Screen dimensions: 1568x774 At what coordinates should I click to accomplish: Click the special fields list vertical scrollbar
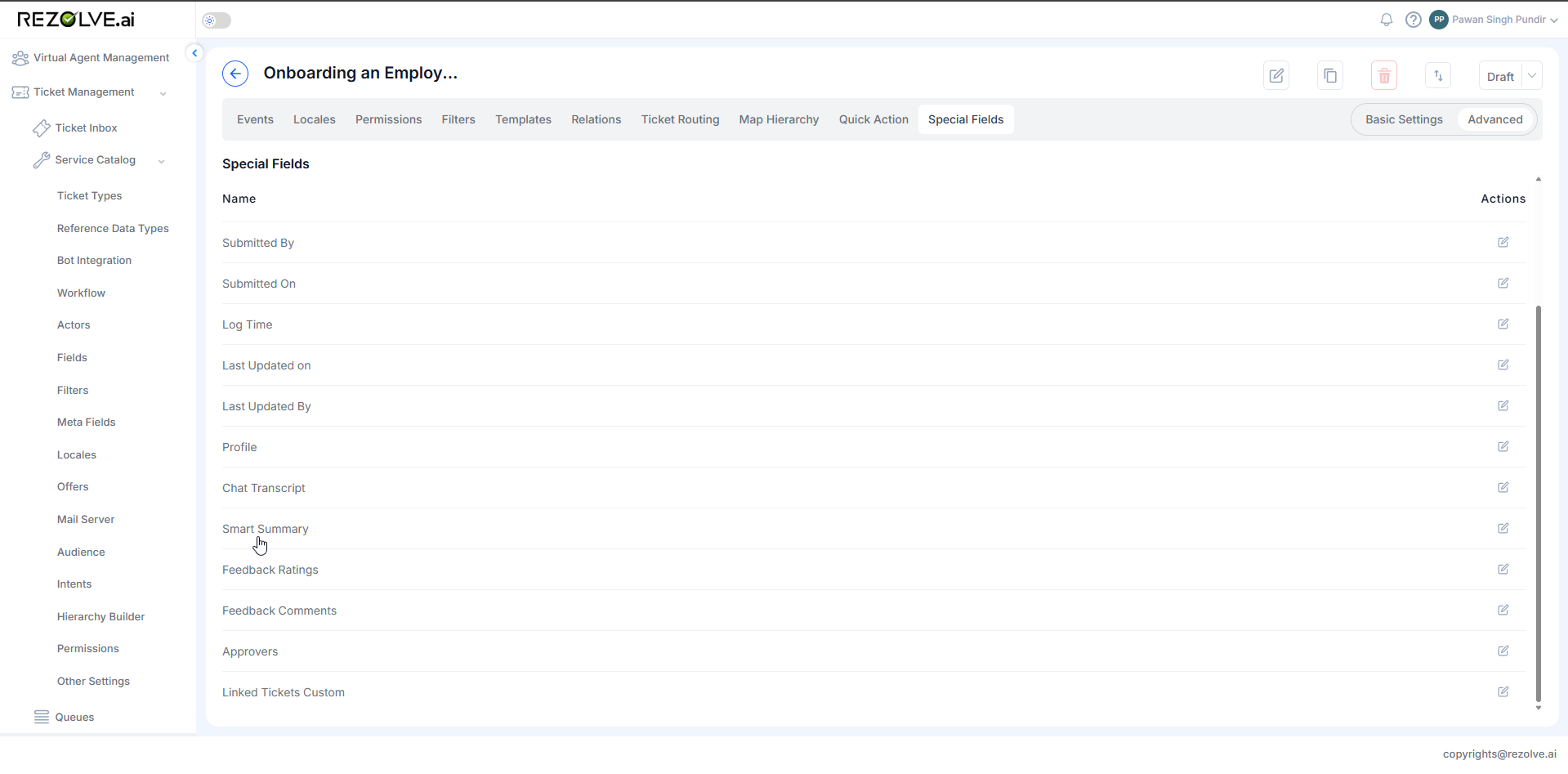pos(1539,503)
